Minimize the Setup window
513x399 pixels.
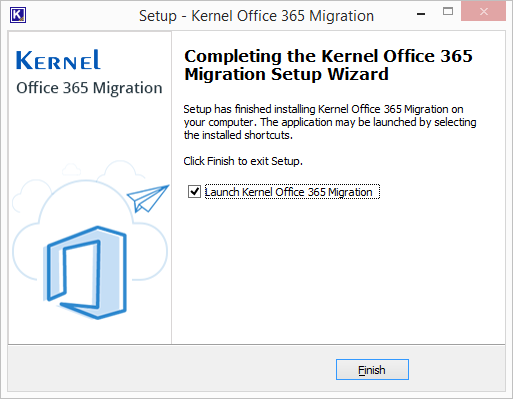(x=421, y=14)
